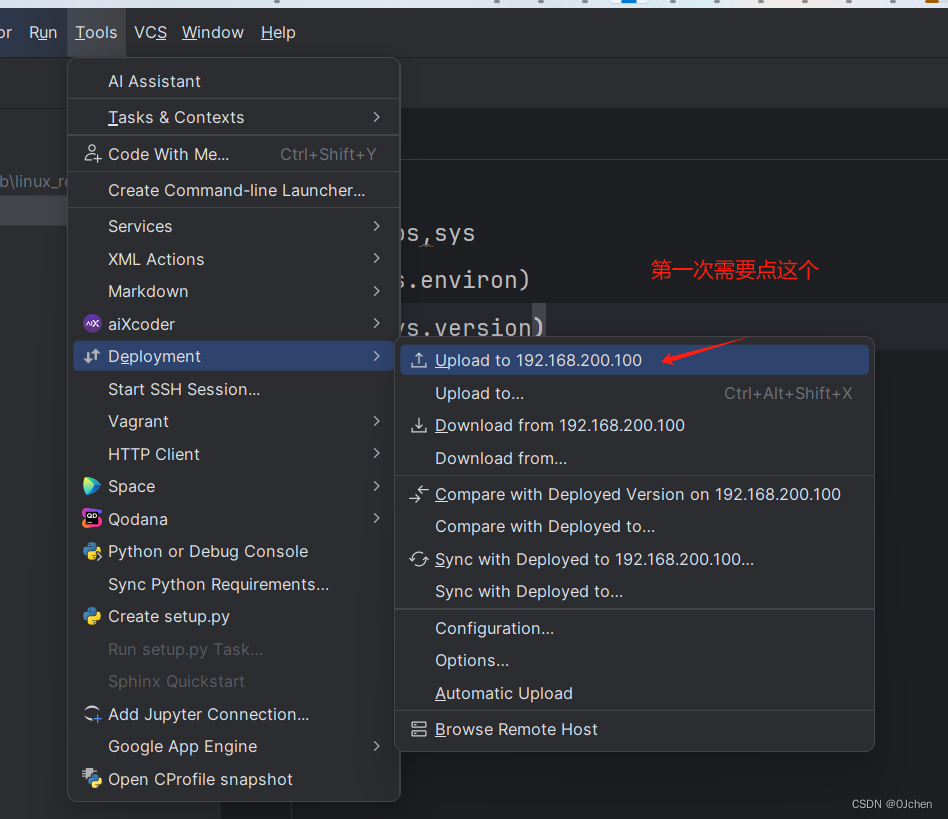Viewport: 948px width, 819px height.
Task: Click the Add Jupyter Connection icon
Action: coord(92,714)
